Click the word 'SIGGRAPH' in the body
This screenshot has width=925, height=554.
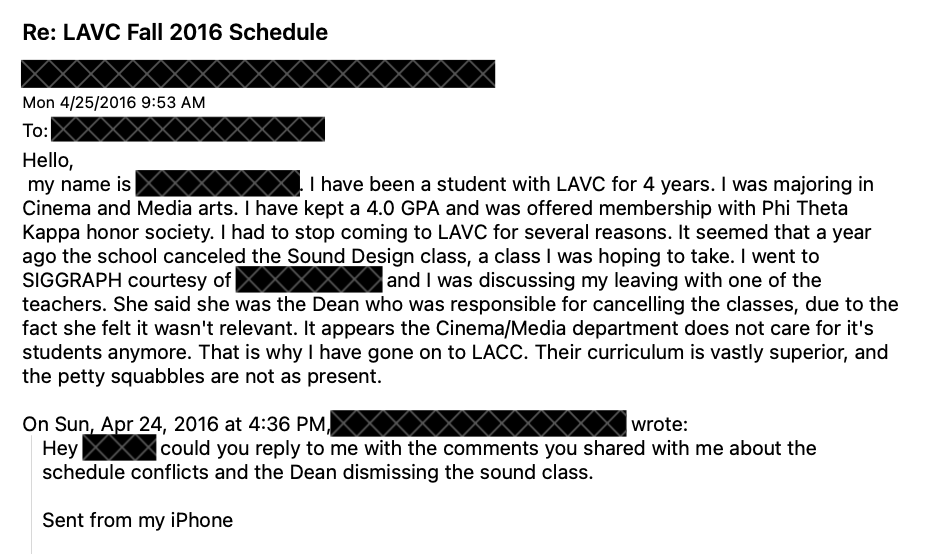click(x=70, y=281)
